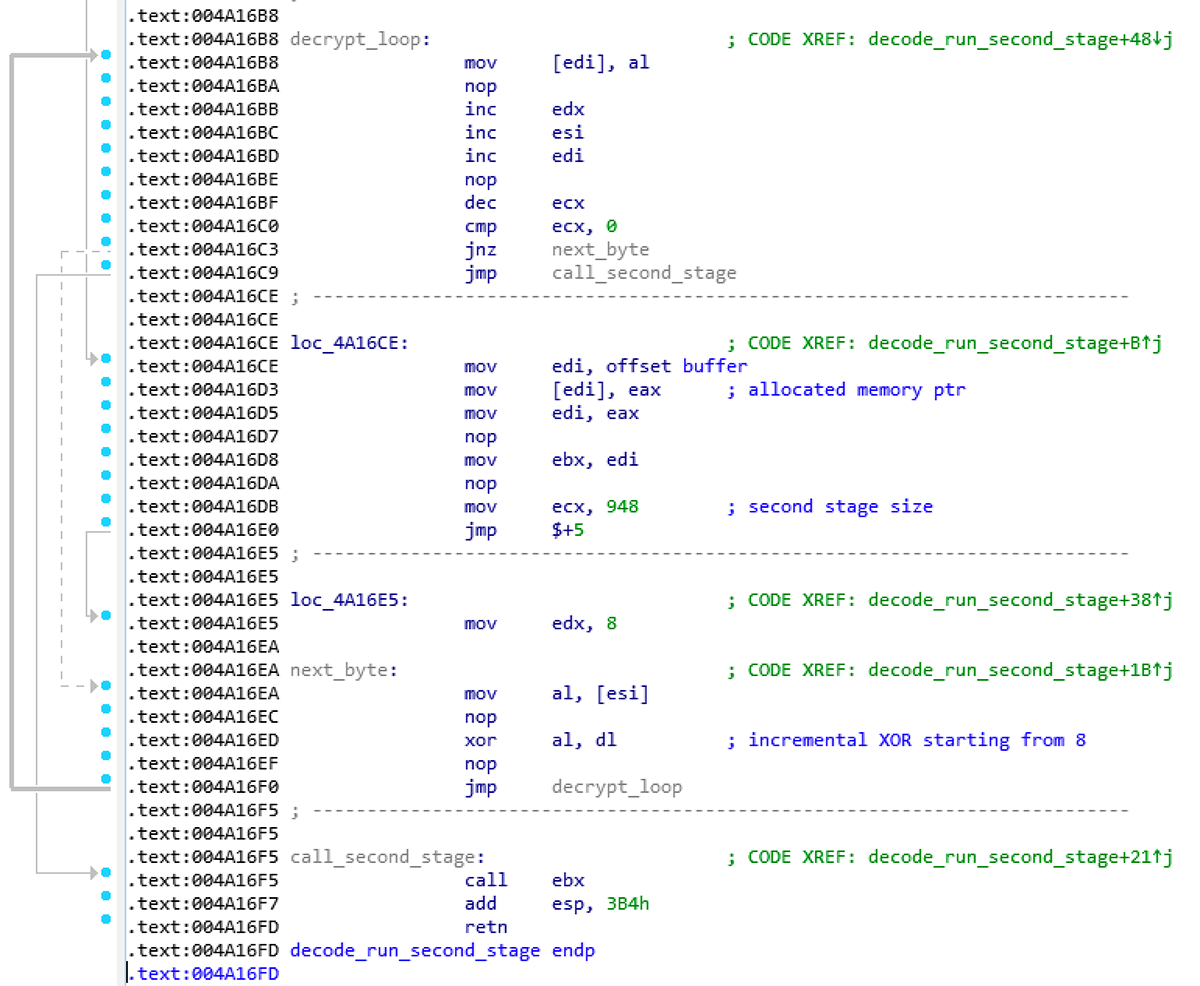1200x986 pixels.
Task: Click address '.text:004A16BD' on inc edi line
Action: 203,156
